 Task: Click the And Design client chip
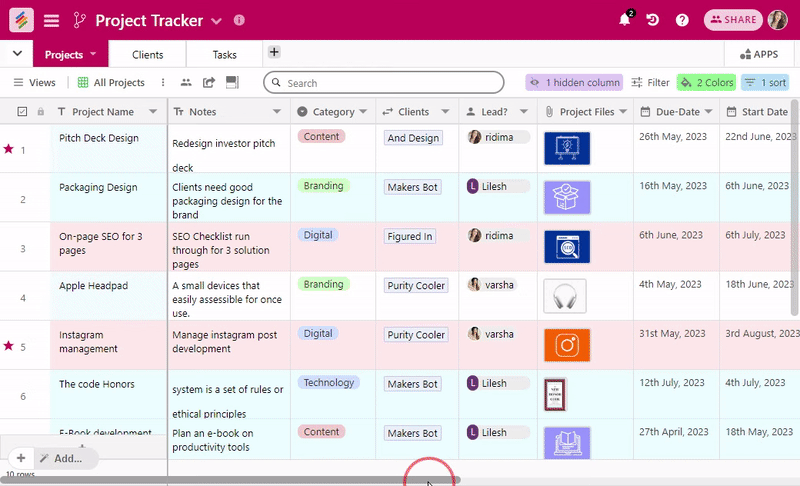click(413, 138)
